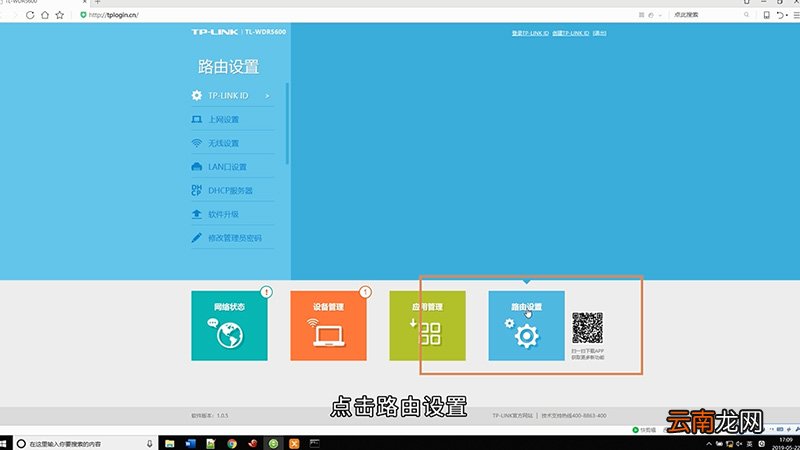This screenshot has height=450, width=800.
Task: Click the search magnifier icon
Action: coord(746,15)
